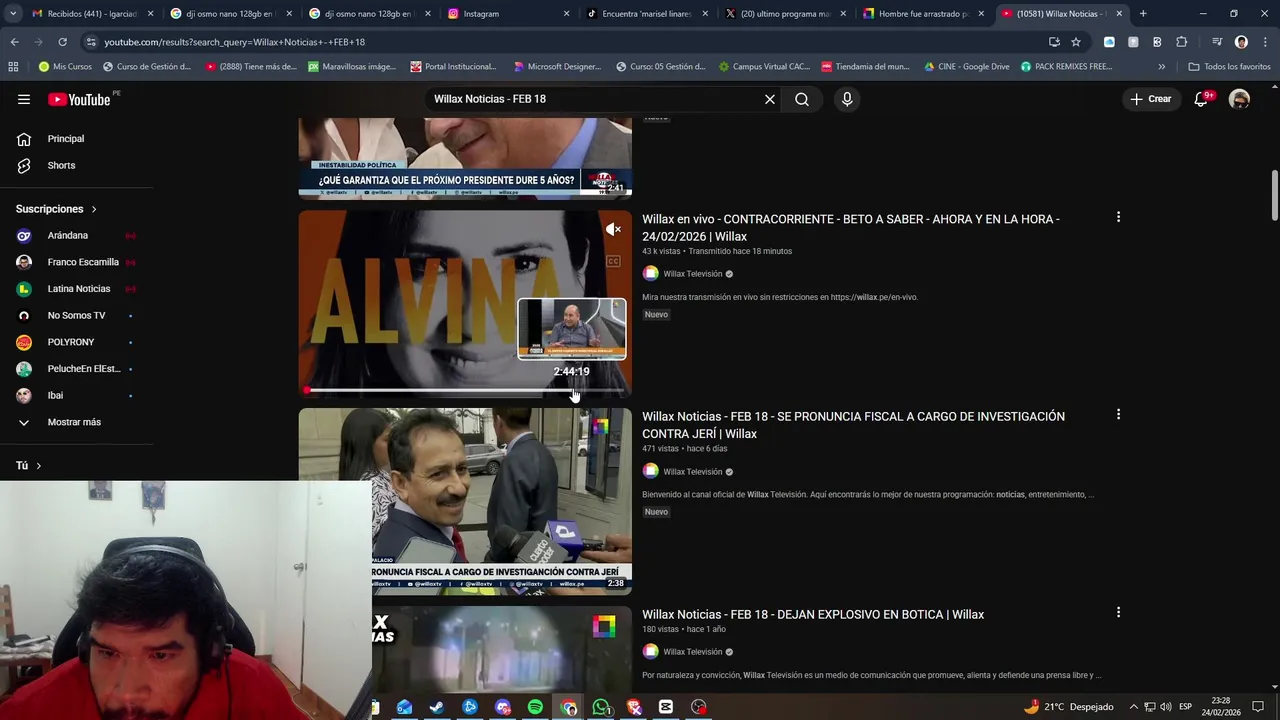The image size is (1280, 720).
Task: Click the YouTube logo
Action: coord(80,99)
